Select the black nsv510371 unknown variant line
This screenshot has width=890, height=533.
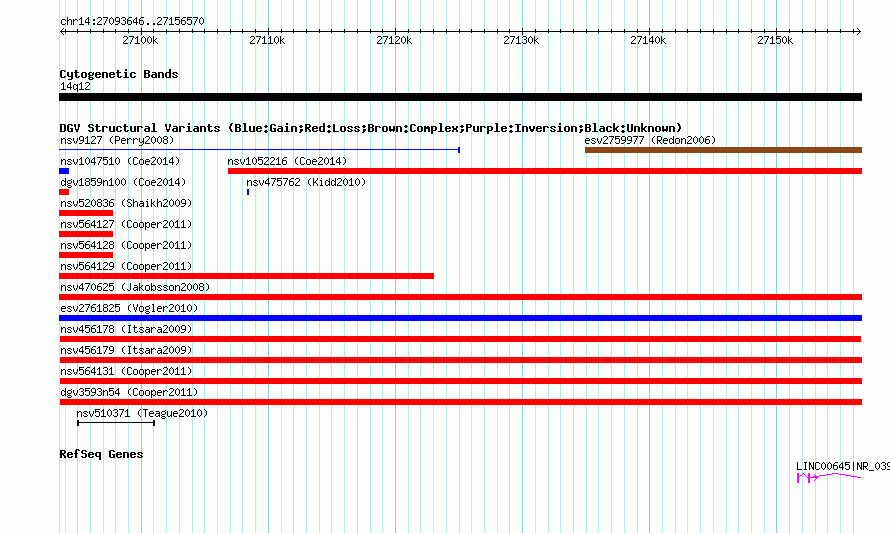pyautogui.click(x=116, y=423)
